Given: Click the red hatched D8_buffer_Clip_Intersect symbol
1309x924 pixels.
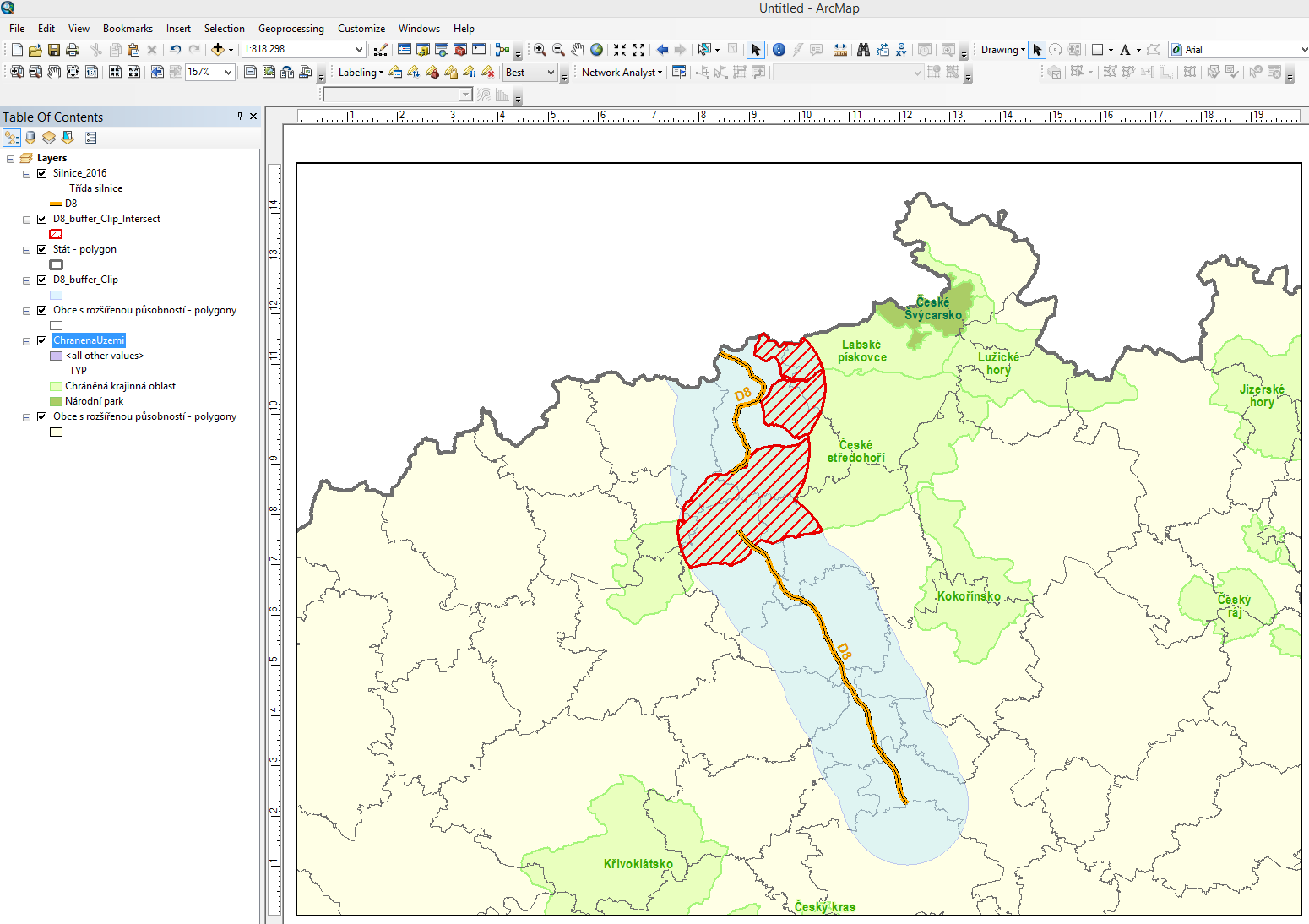Looking at the screenshot, I should click(56, 234).
